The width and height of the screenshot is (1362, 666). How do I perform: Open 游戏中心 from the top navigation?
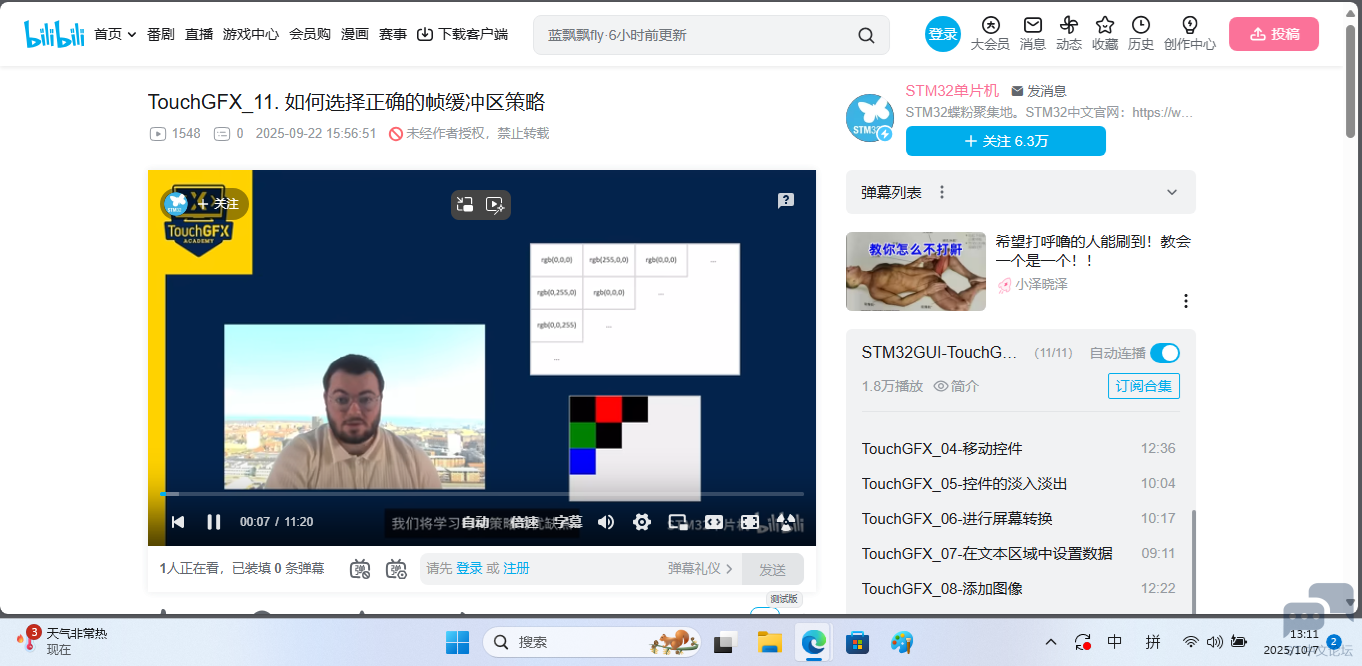(251, 34)
